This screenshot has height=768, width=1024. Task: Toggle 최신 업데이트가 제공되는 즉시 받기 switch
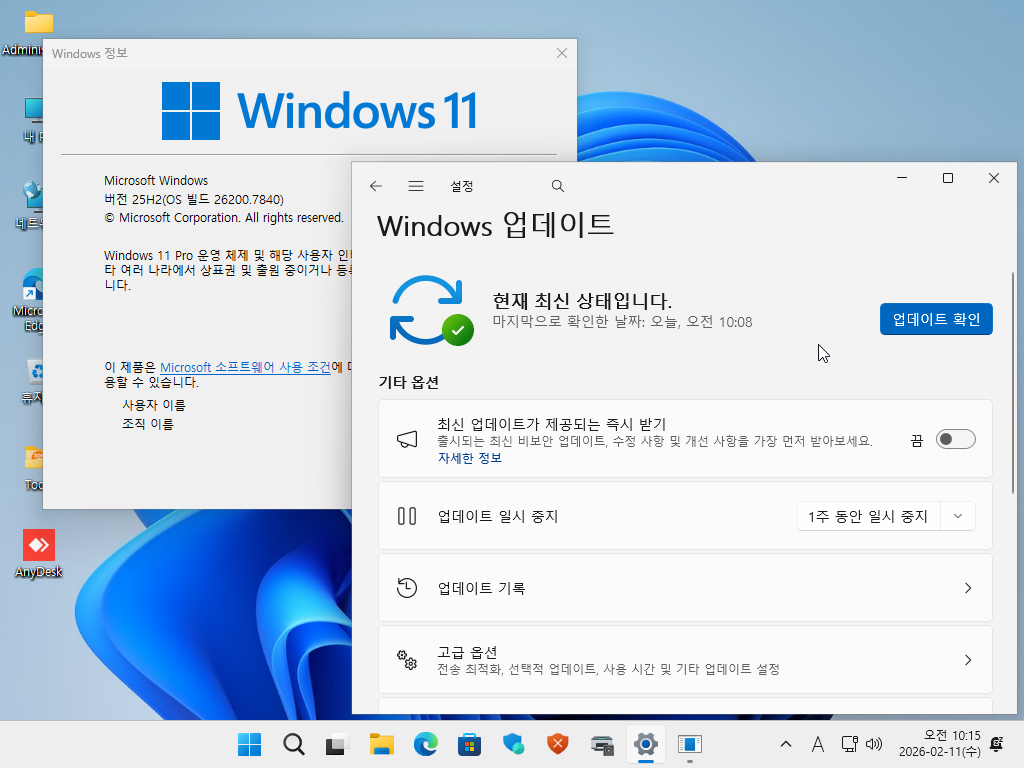pyautogui.click(x=955, y=440)
